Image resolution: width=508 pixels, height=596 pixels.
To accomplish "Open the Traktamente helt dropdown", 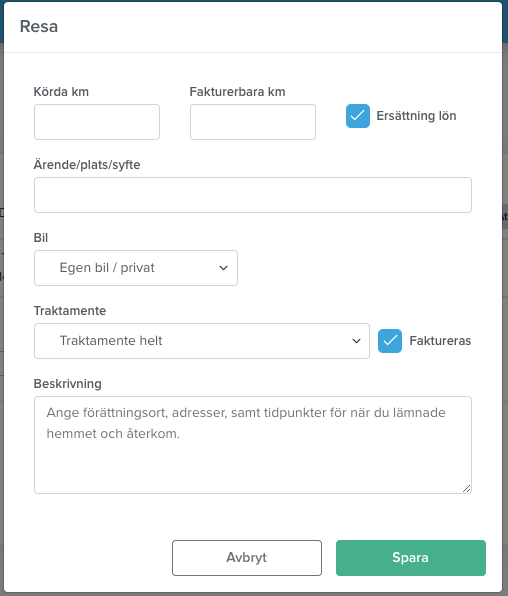I will click(202, 341).
